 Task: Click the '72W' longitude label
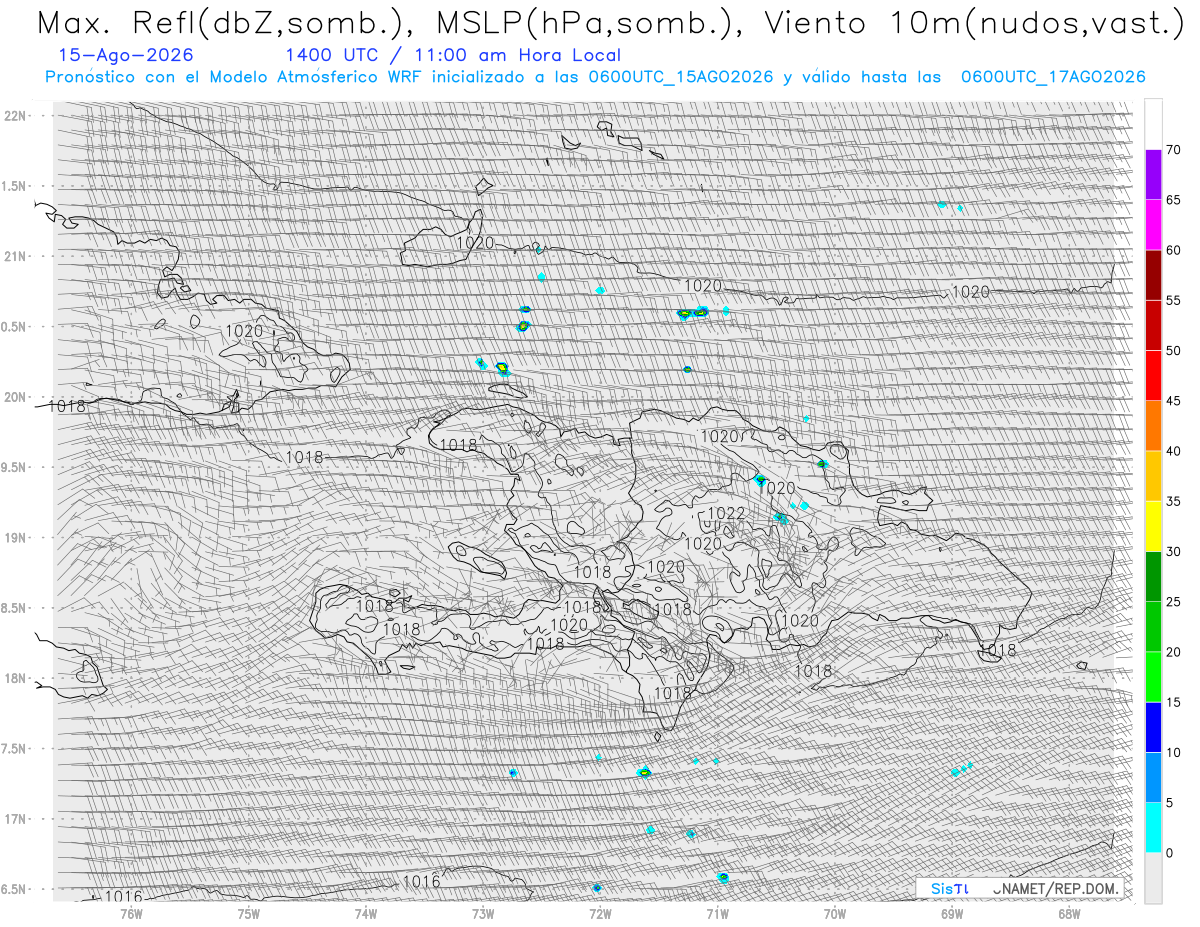(x=599, y=912)
